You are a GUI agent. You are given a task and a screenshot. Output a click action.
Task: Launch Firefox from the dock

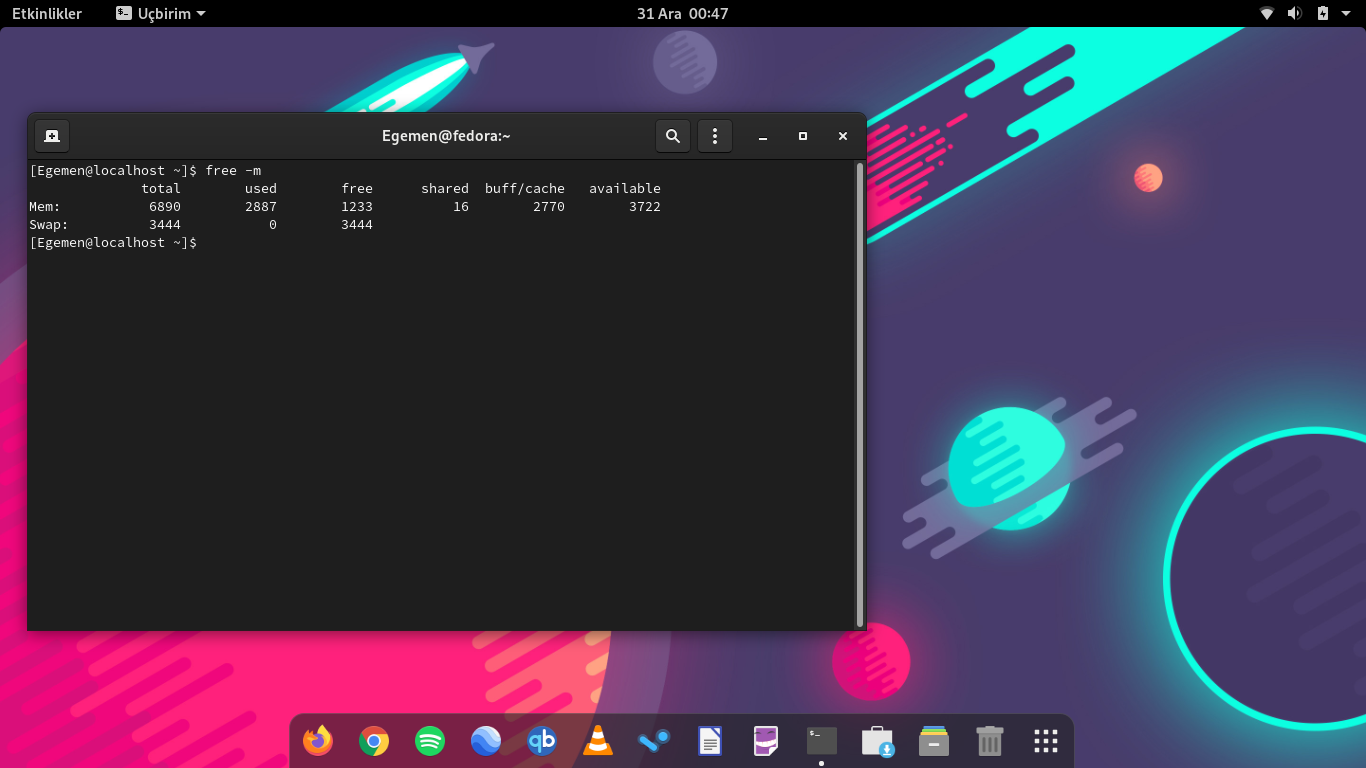[x=318, y=741]
